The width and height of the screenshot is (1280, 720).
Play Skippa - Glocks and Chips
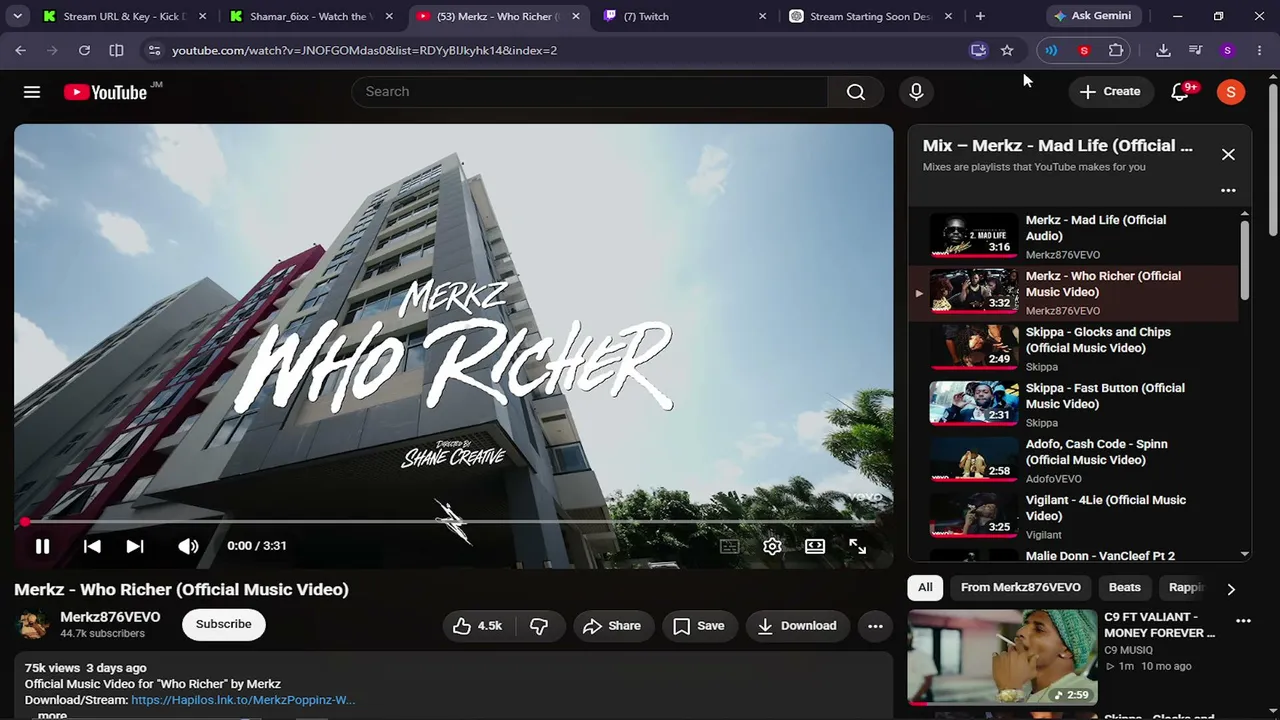(1075, 348)
